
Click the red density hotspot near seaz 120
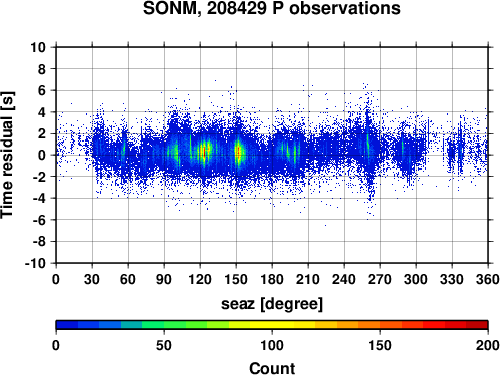tap(204, 152)
